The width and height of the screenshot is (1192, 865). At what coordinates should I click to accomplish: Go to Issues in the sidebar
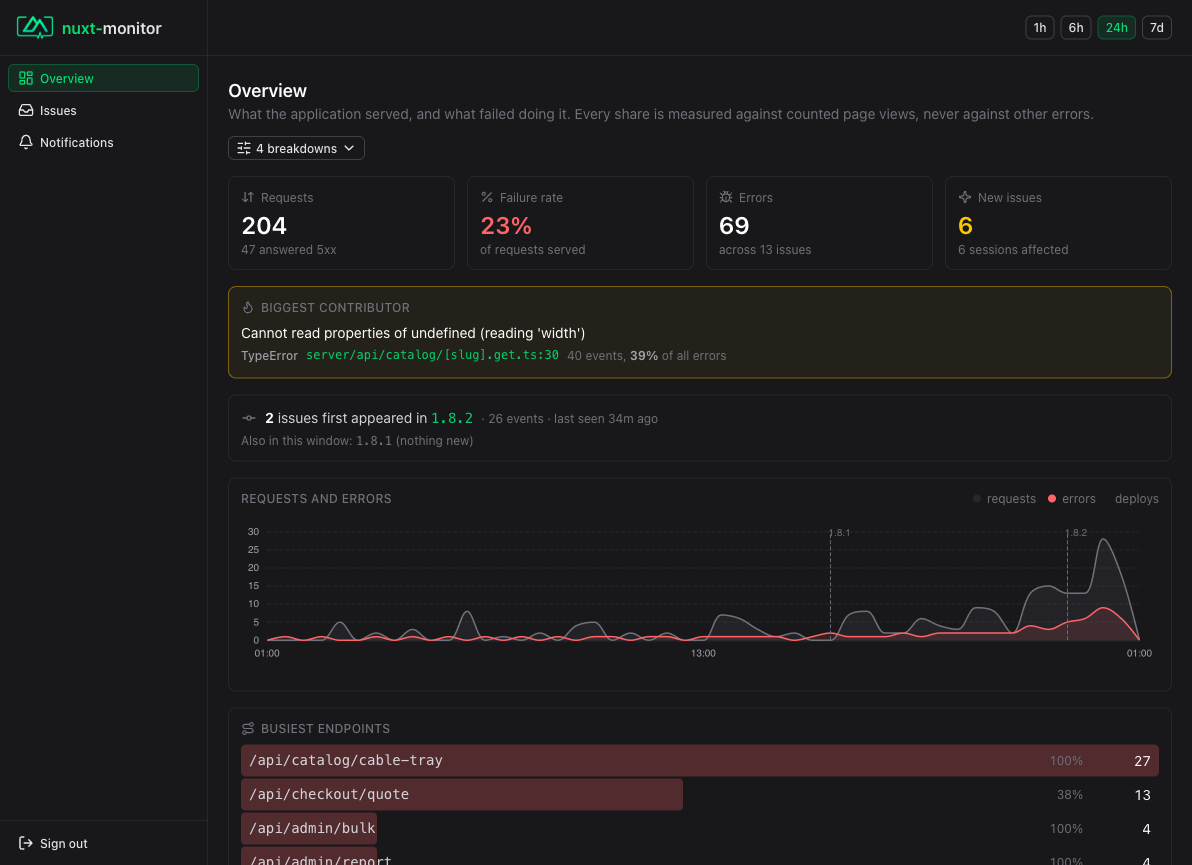coord(103,110)
